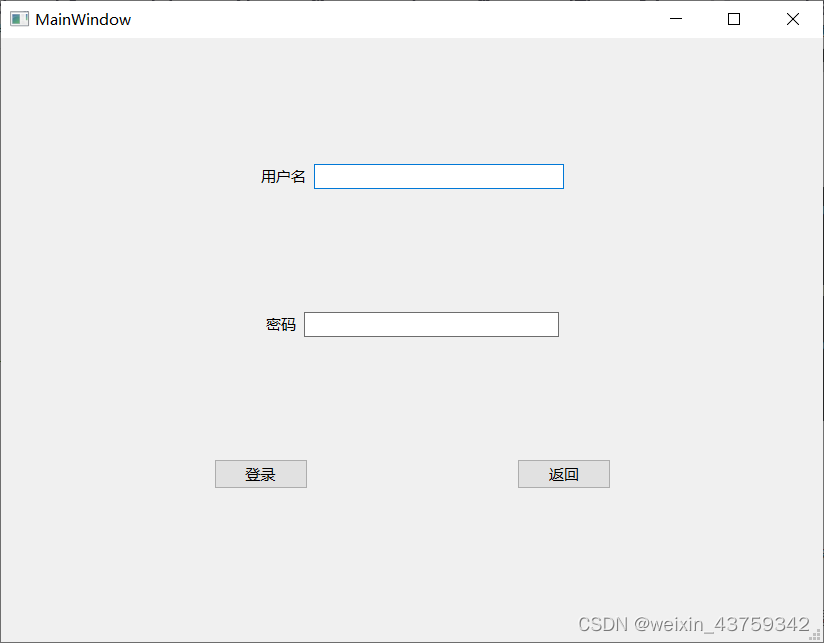
Task: Close the MainWindow window
Action: (x=793, y=19)
